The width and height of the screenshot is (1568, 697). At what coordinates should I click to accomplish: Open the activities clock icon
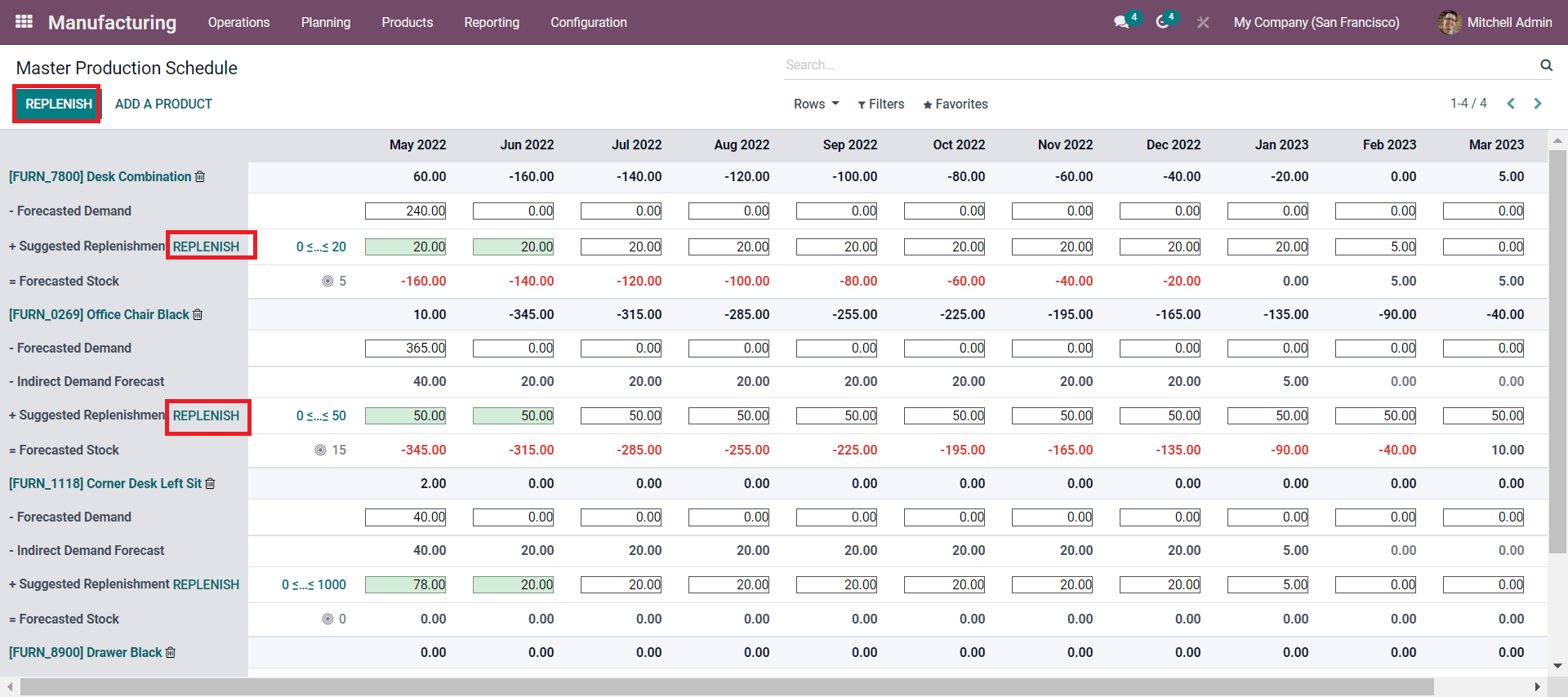1162,22
